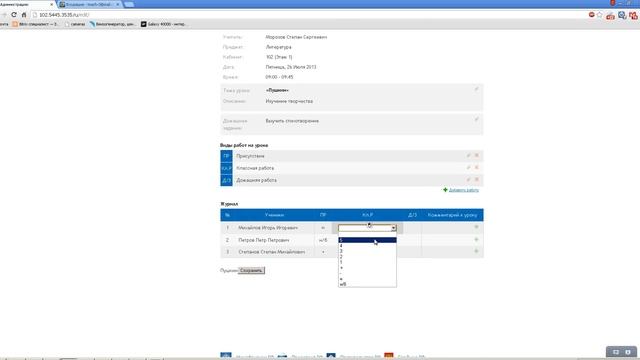Screen dimensions: 640x360
Task: Open the Galaxy bookmark in bookmarks bar
Action: pos(164,24)
